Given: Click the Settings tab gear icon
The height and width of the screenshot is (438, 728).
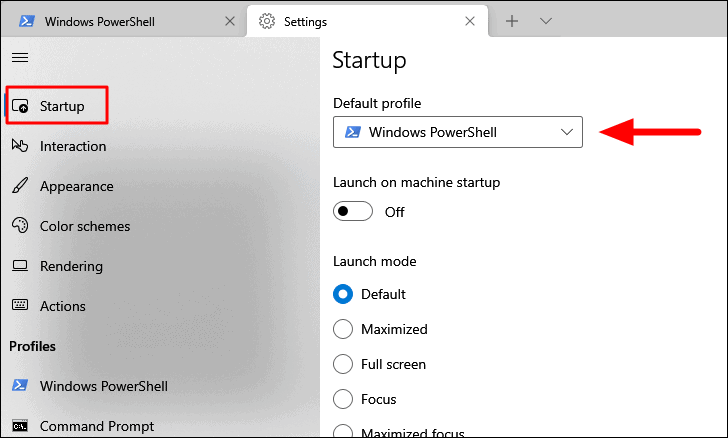Looking at the screenshot, I should coord(267,21).
